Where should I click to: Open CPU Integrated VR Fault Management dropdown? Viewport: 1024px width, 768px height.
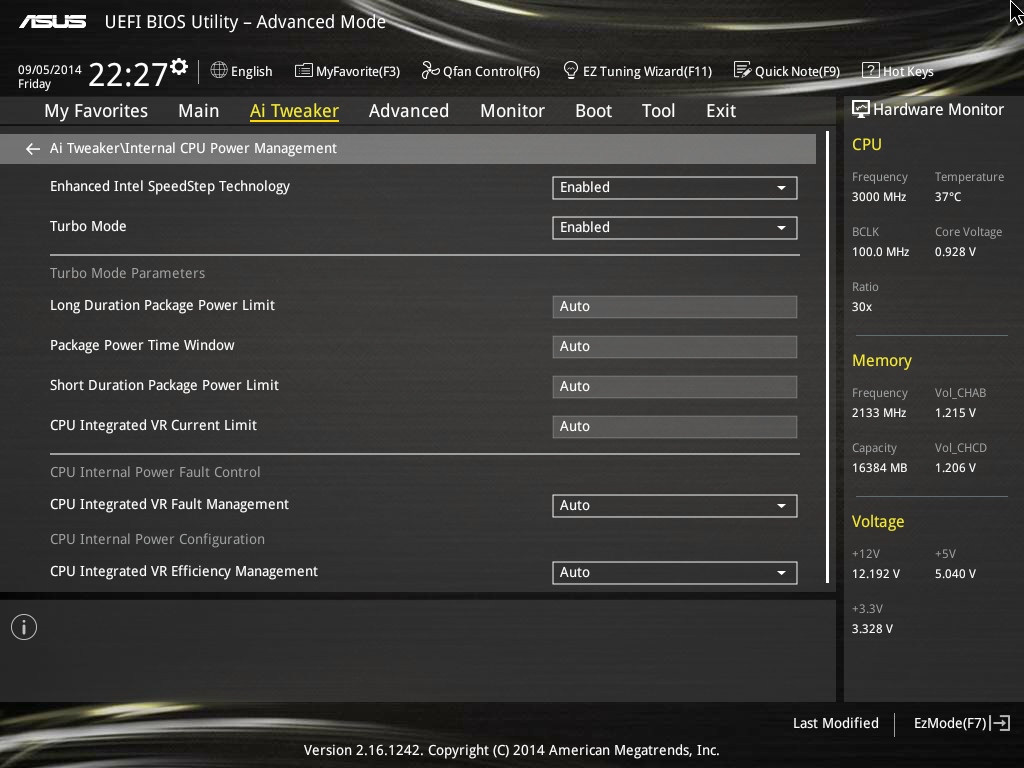675,505
